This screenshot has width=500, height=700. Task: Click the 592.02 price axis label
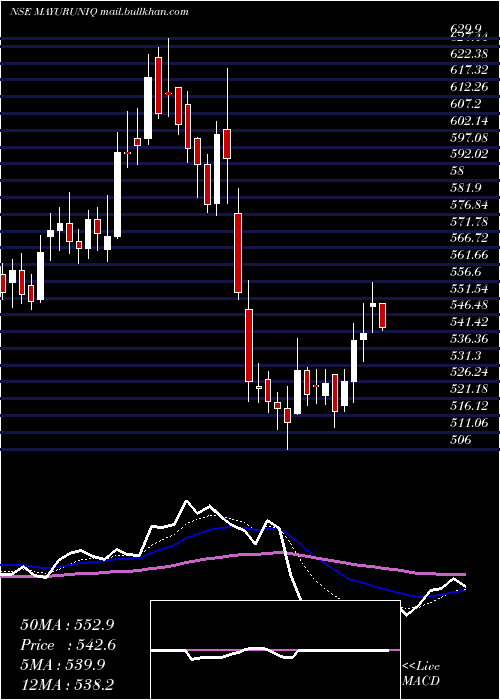[469, 154]
